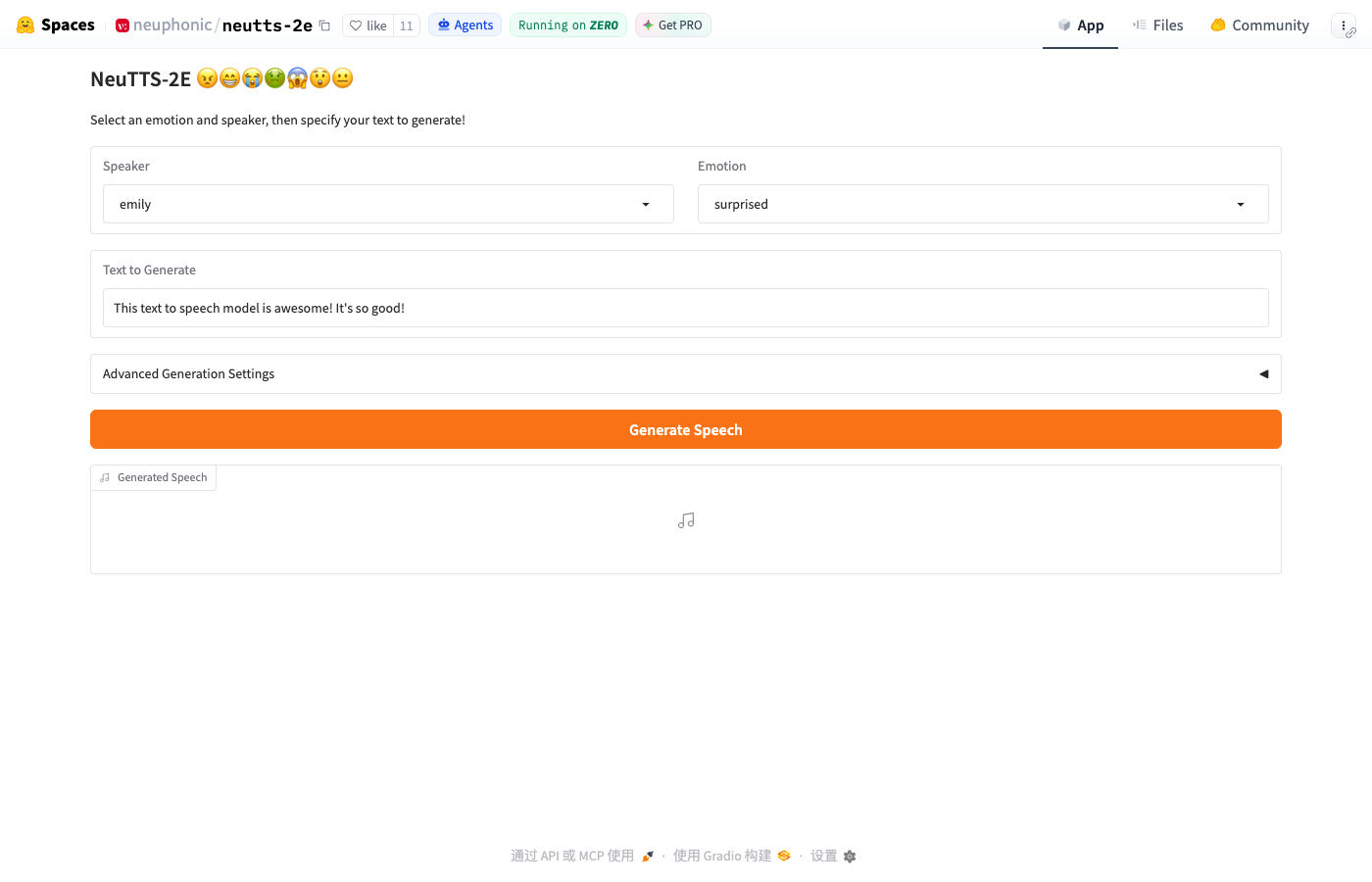Open the three-dot options menu
This screenshot has height=882, width=1372.
1344,25
